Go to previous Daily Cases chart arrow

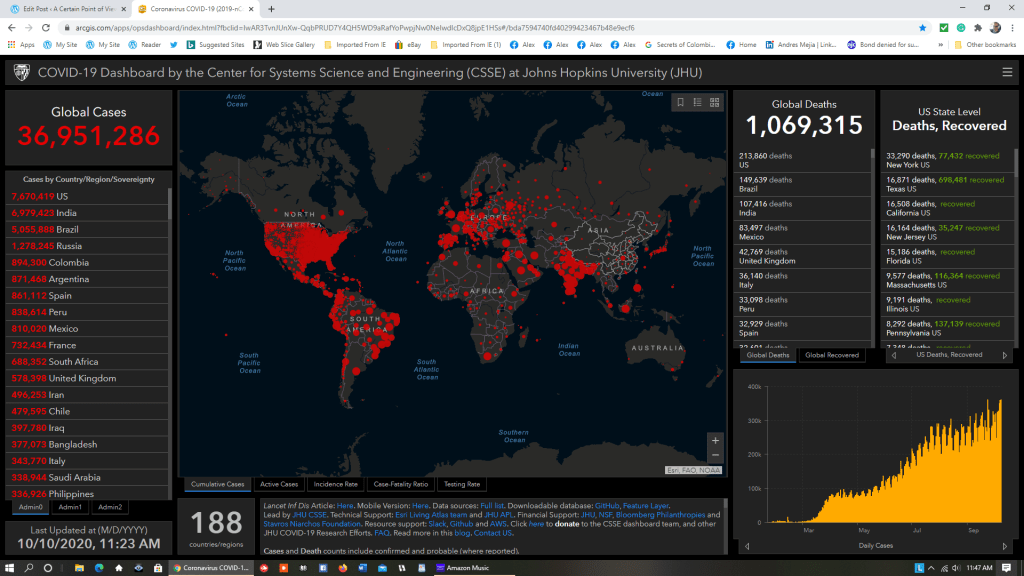click(x=747, y=546)
